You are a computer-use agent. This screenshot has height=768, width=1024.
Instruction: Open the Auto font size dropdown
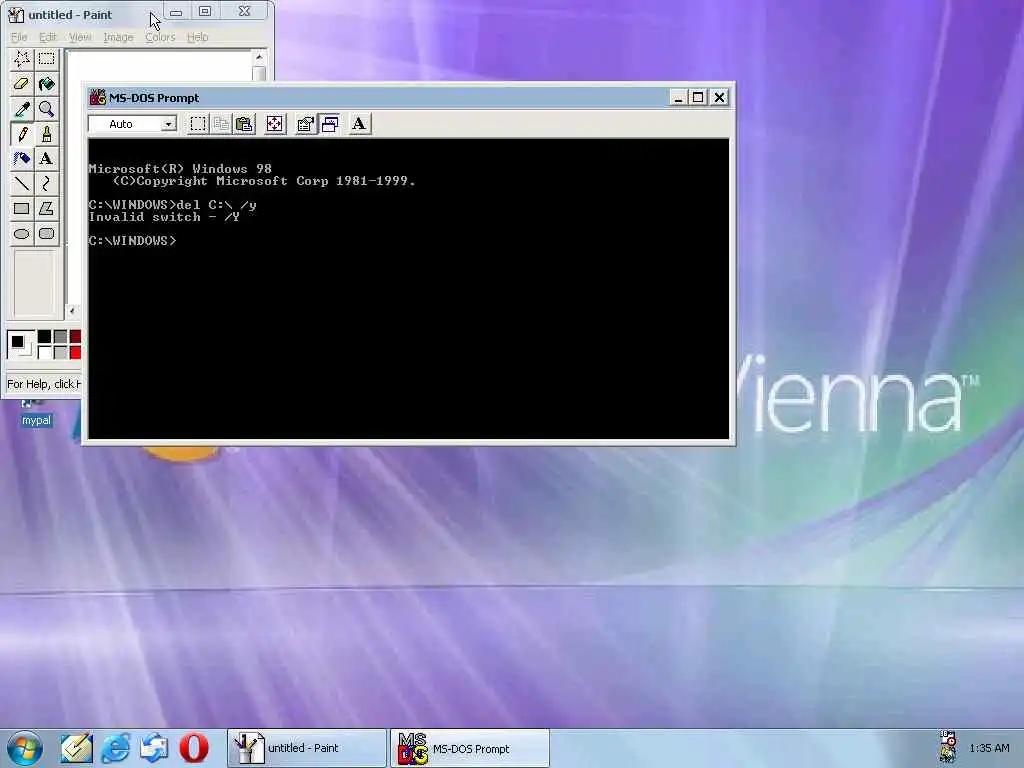coord(168,124)
